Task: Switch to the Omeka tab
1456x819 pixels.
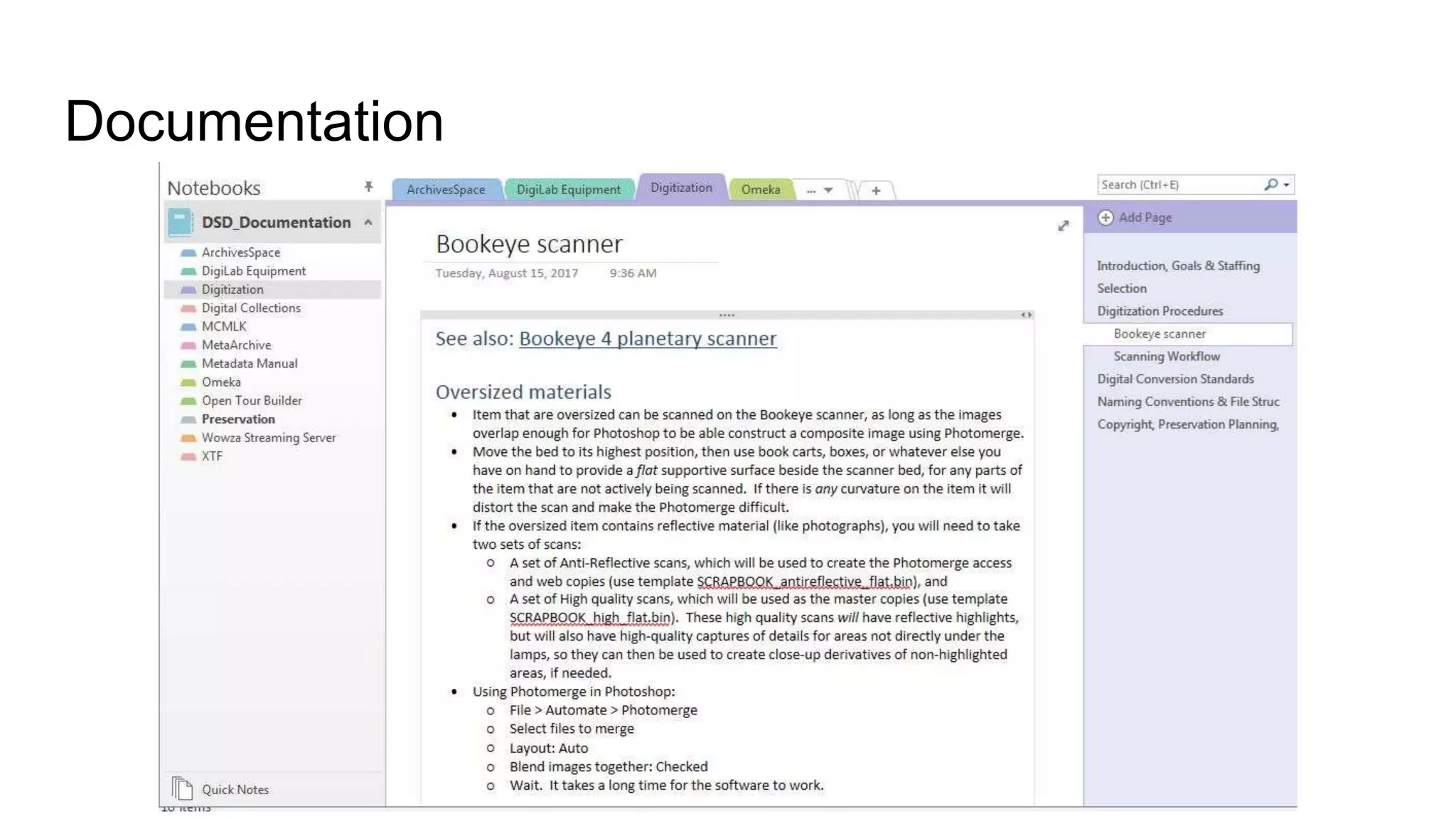Action: (761, 189)
